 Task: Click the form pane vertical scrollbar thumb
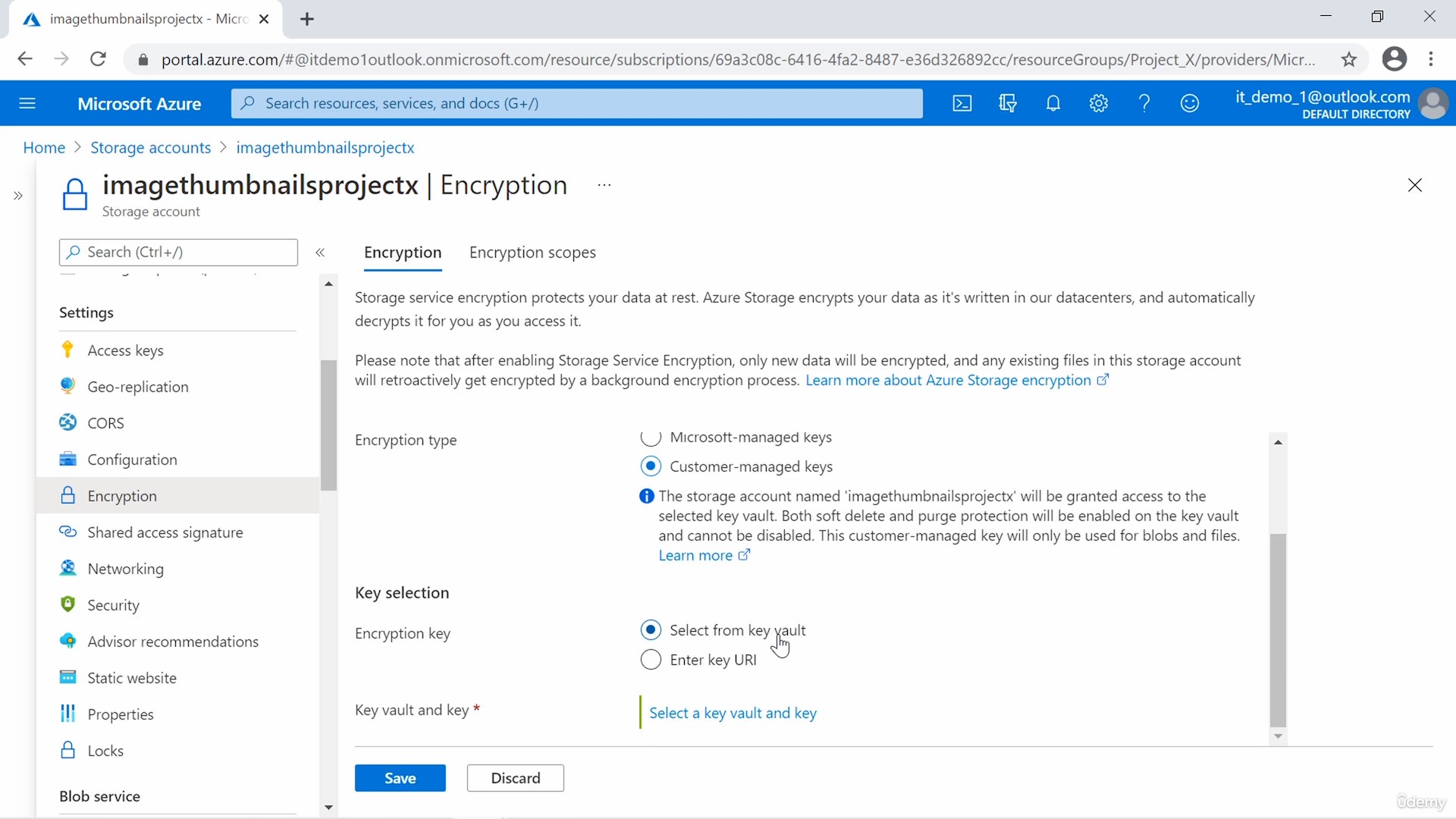(x=1279, y=629)
